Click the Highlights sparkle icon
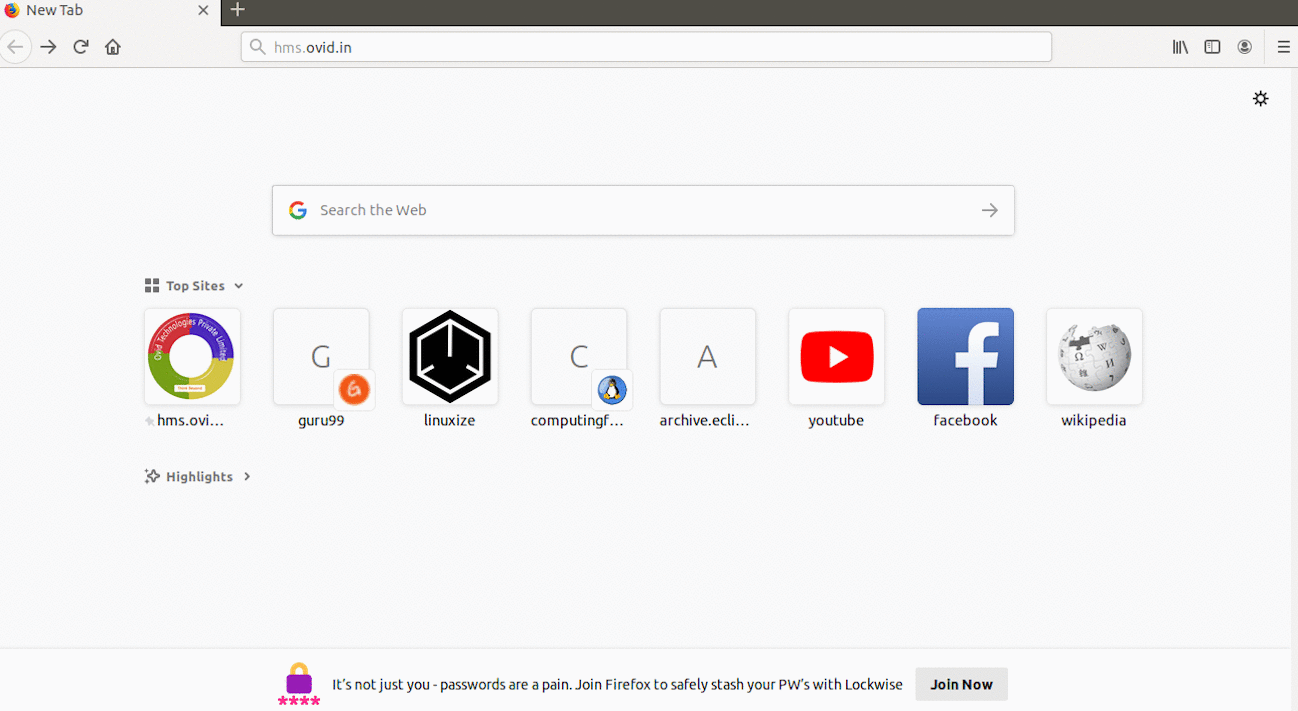1298x711 pixels. (152, 476)
